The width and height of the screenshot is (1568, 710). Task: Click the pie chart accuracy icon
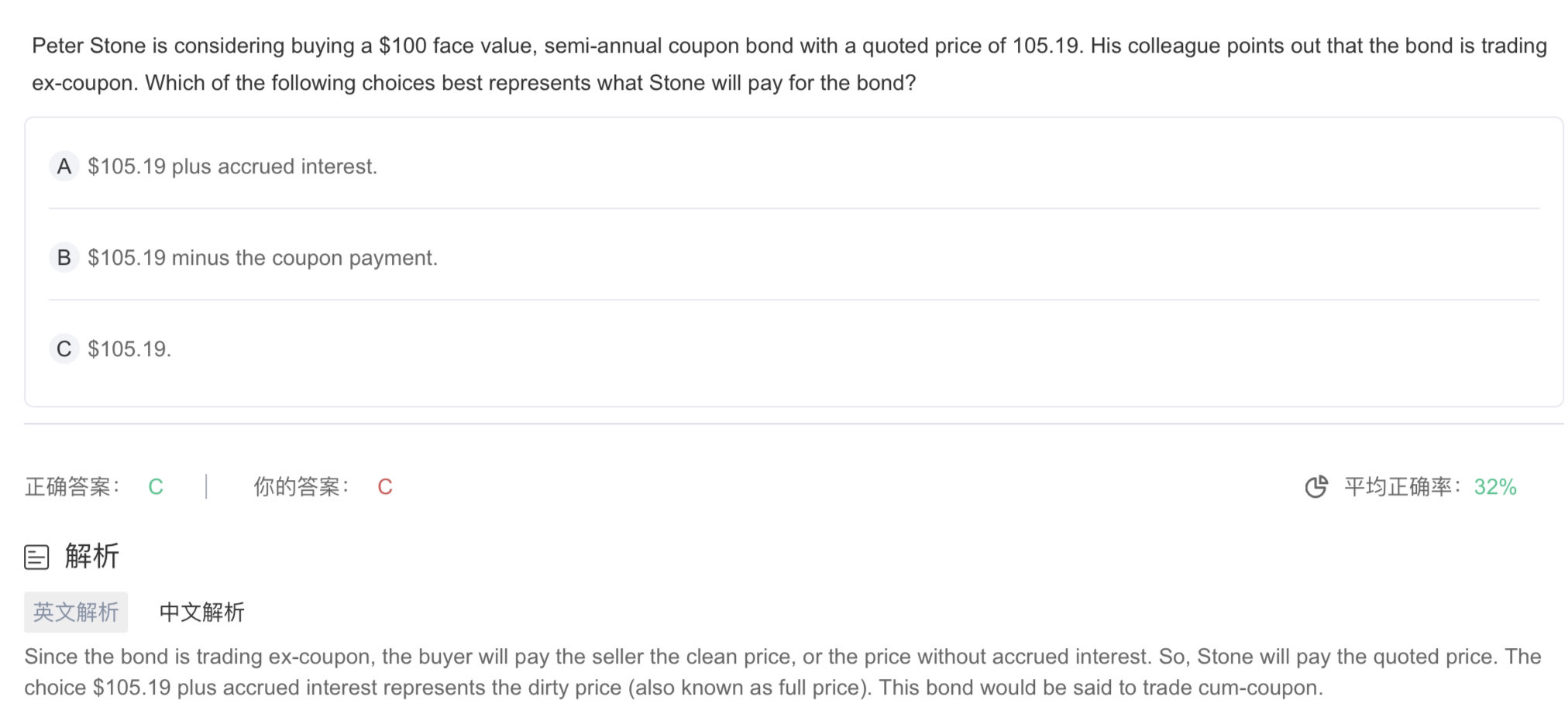pyautogui.click(x=1316, y=487)
